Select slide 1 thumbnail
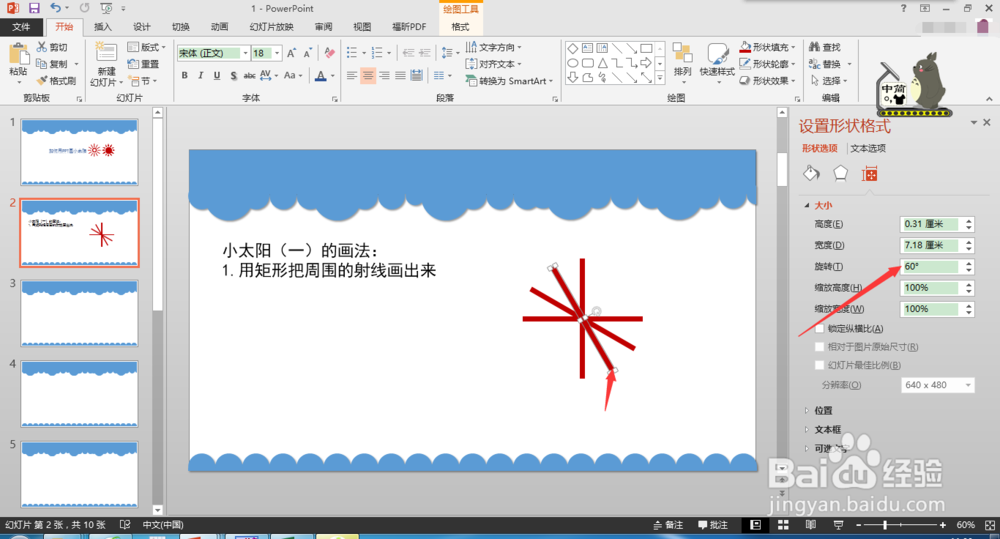This screenshot has width=1000, height=539. 79,152
